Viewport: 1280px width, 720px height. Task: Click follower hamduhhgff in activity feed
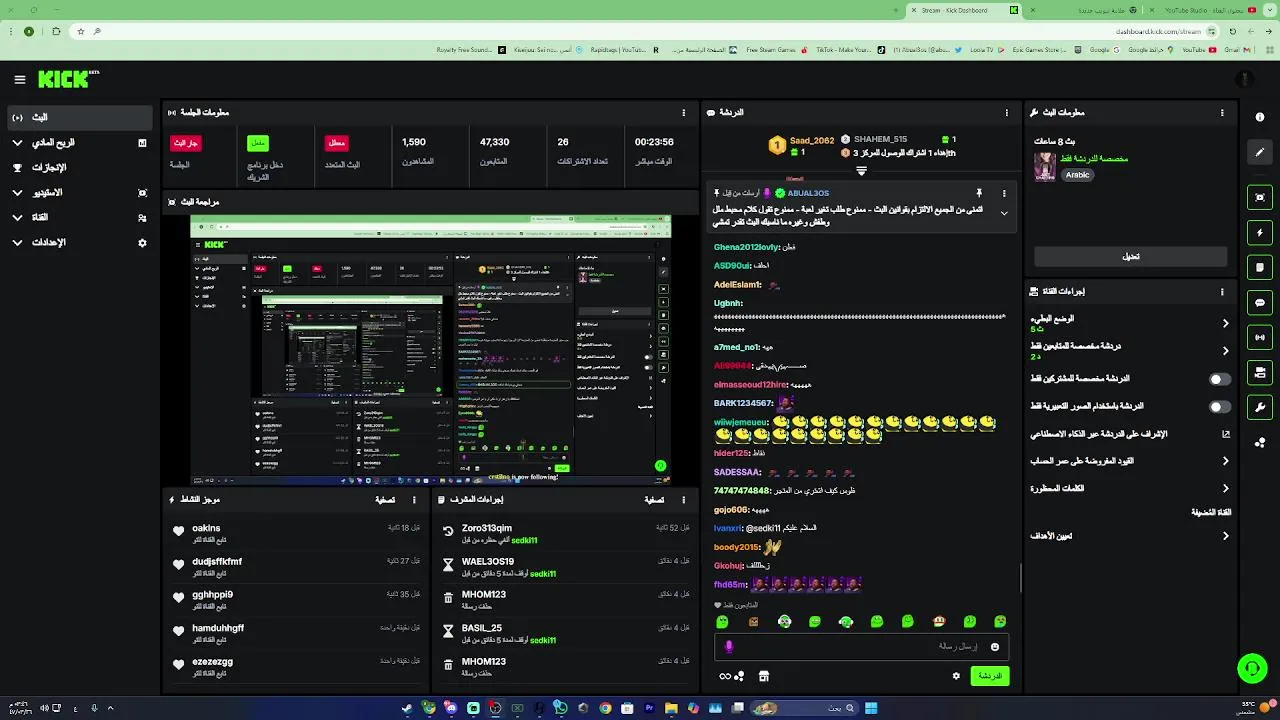(x=218, y=628)
